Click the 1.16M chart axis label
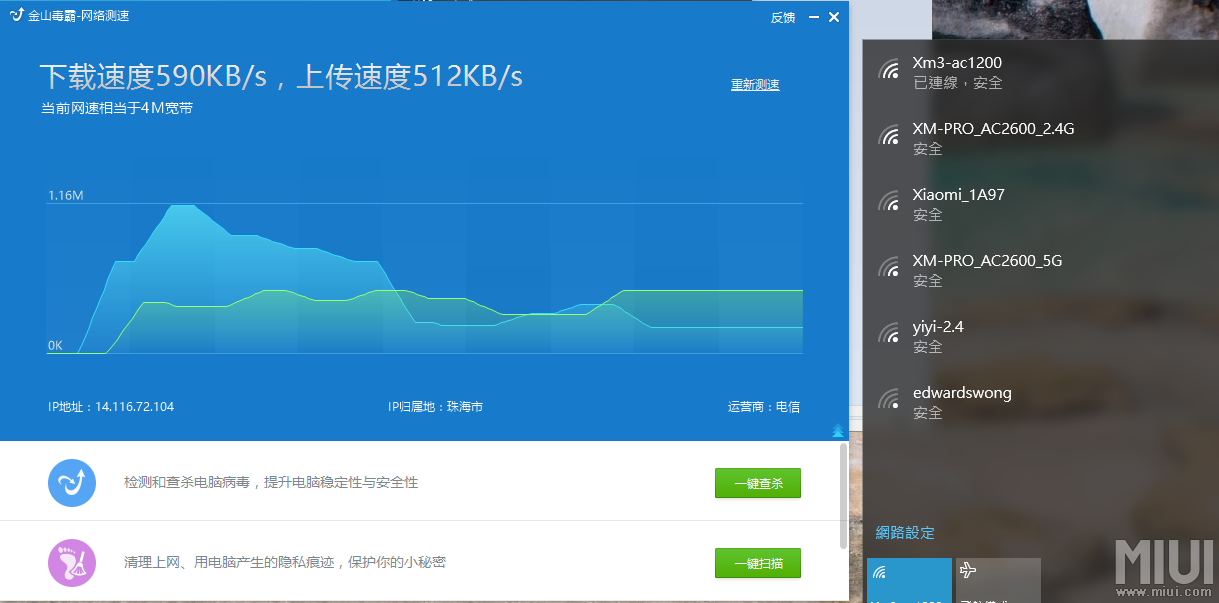Screen dimensions: 1219x603 66,195
